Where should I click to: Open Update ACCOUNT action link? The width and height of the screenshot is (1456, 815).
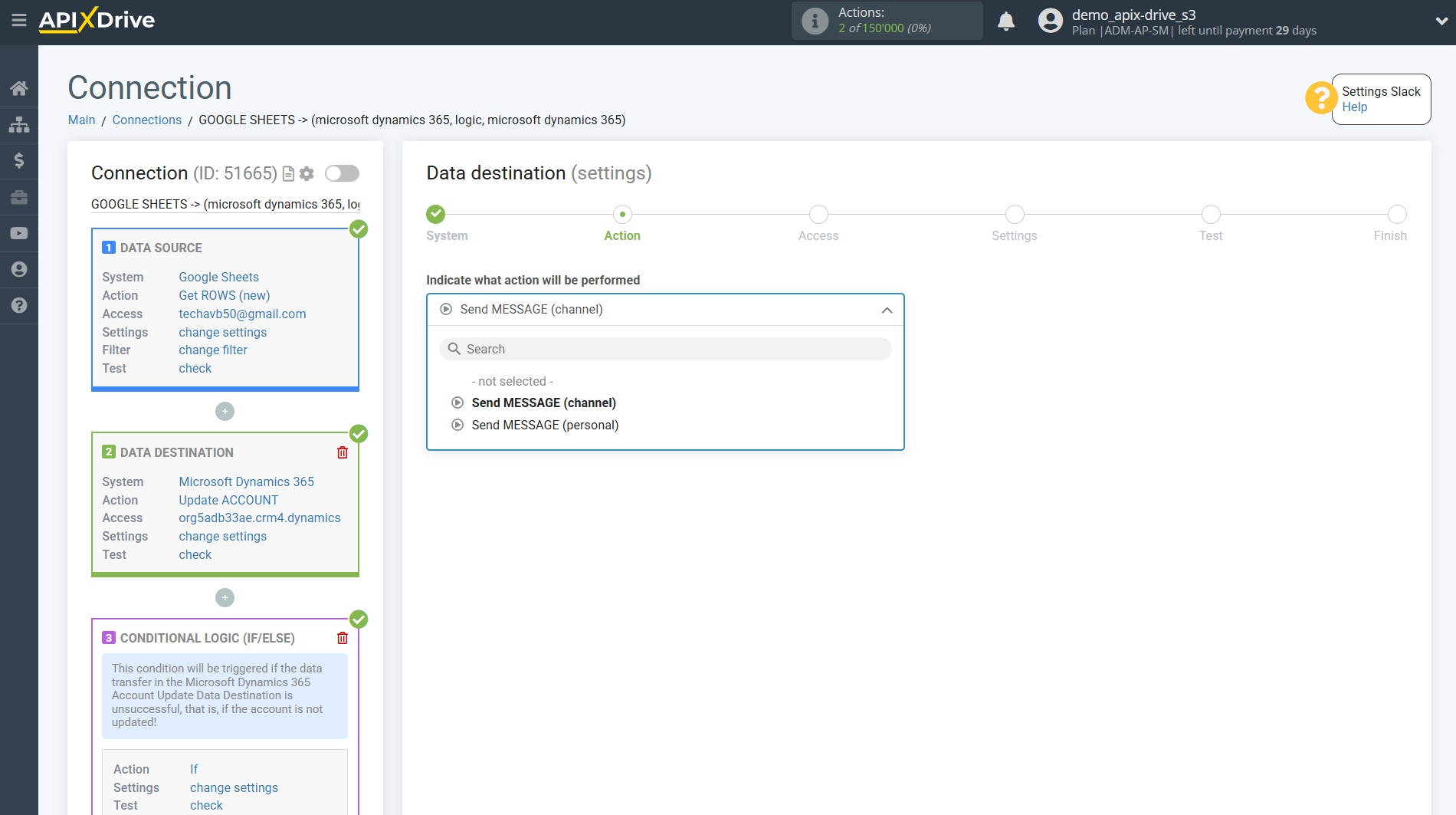(228, 500)
